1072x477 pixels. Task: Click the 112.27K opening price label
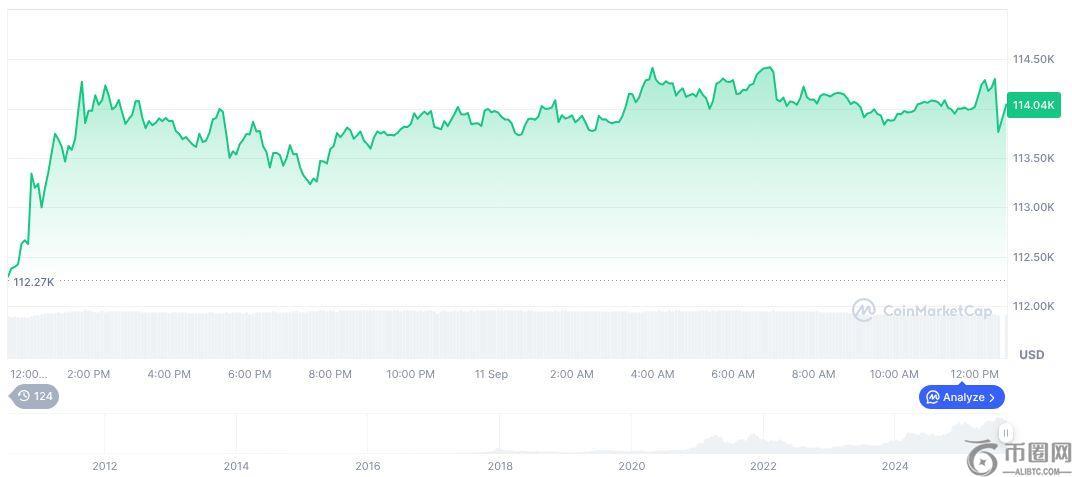[x=34, y=282]
